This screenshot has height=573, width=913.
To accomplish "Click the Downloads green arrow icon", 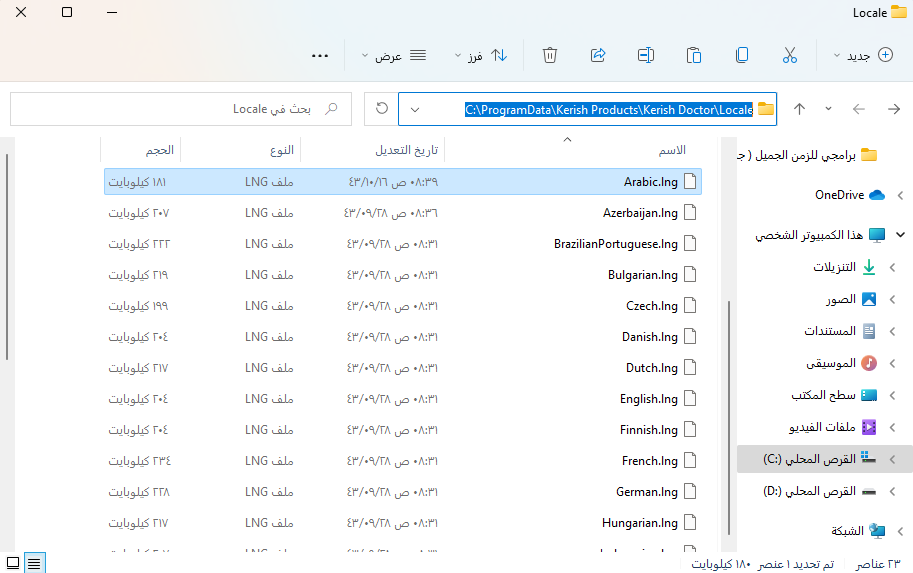I will [869, 267].
